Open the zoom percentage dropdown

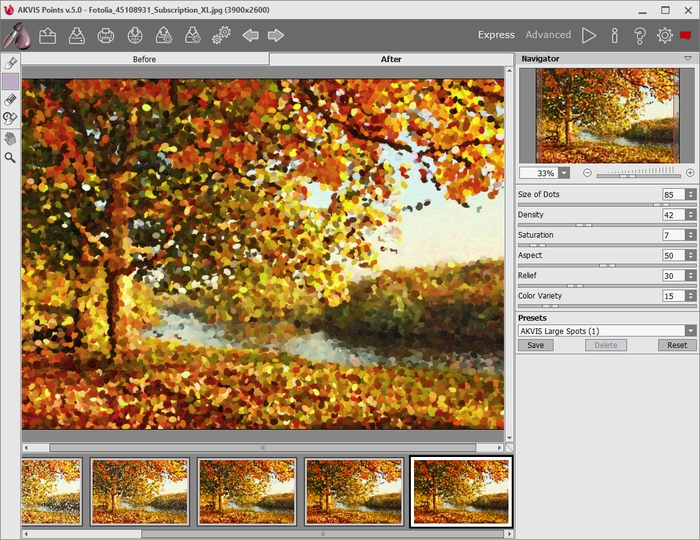pos(564,173)
